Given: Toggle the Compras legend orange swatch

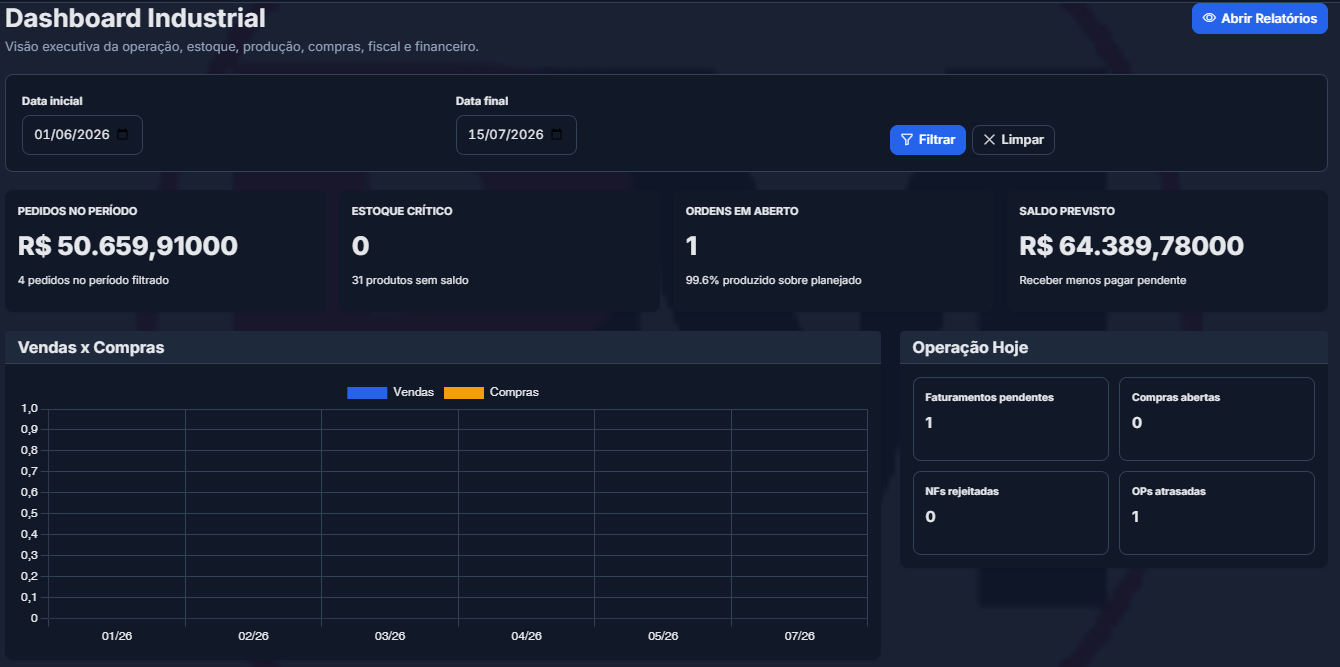Looking at the screenshot, I should pos(464,392).
